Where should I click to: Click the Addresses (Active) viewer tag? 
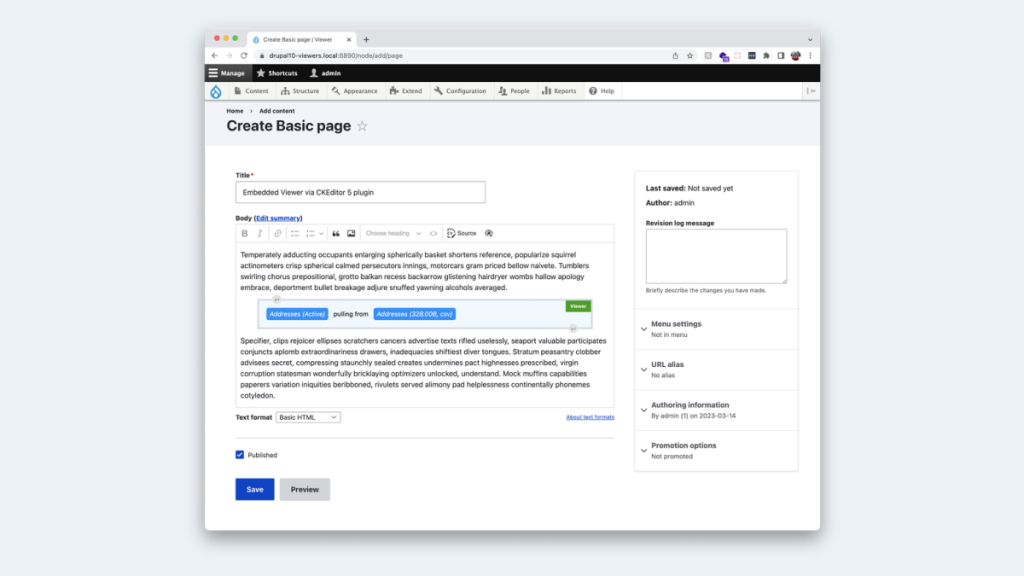tap(297, 314)
